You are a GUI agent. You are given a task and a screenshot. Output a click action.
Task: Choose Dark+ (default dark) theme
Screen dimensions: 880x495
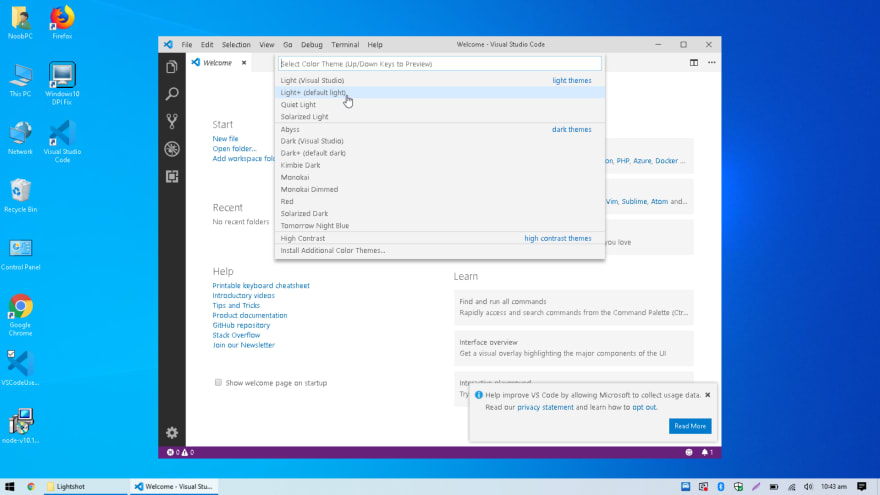coord(439,153)
